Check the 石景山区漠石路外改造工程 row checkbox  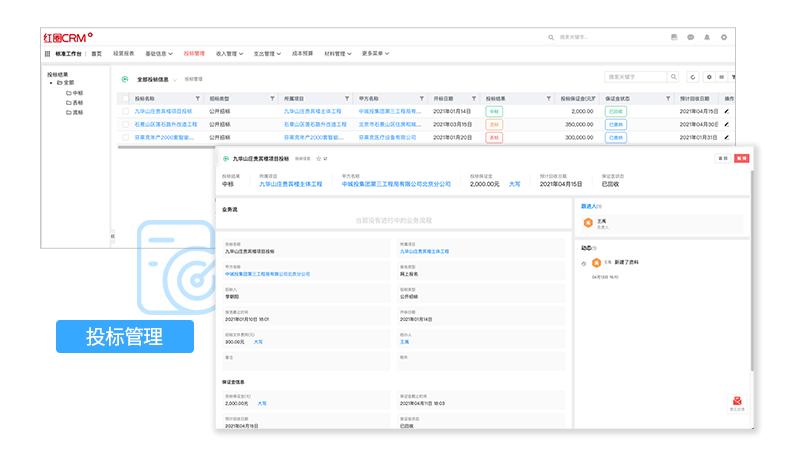click(x=126, y=124)
